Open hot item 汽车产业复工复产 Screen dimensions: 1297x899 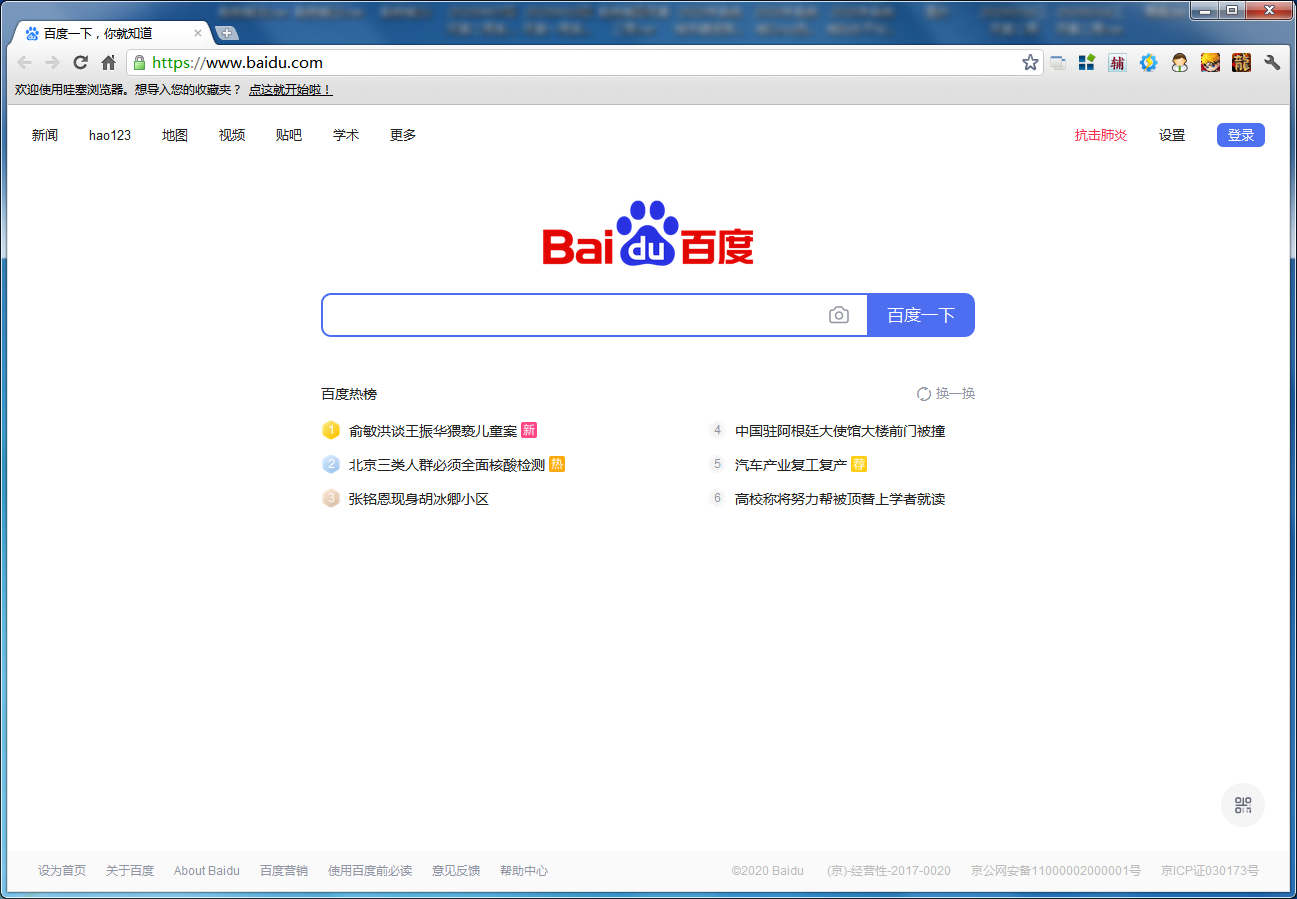pyautogui.click(x=791, y=465)
